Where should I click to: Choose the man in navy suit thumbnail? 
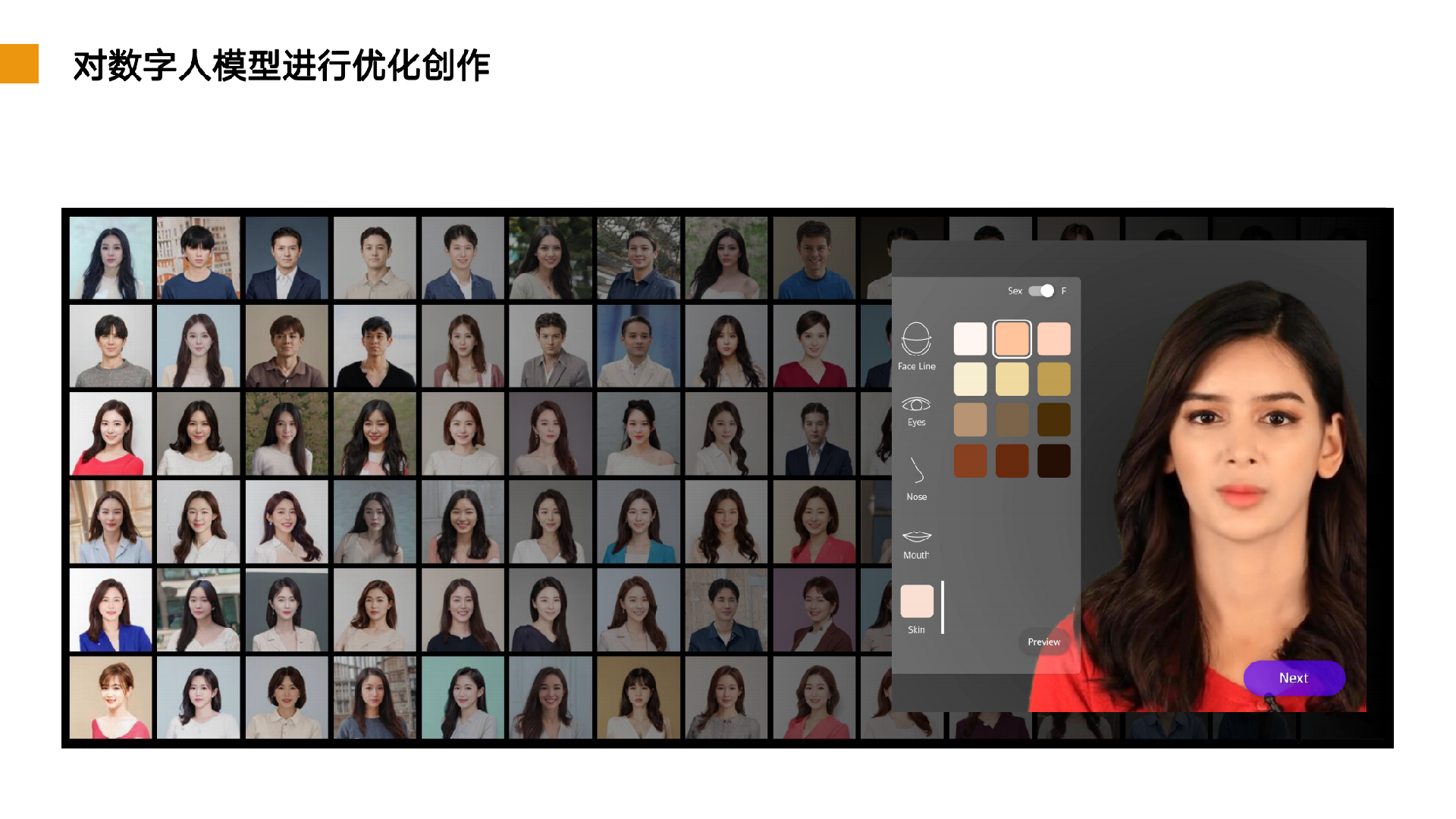point(287,258)
